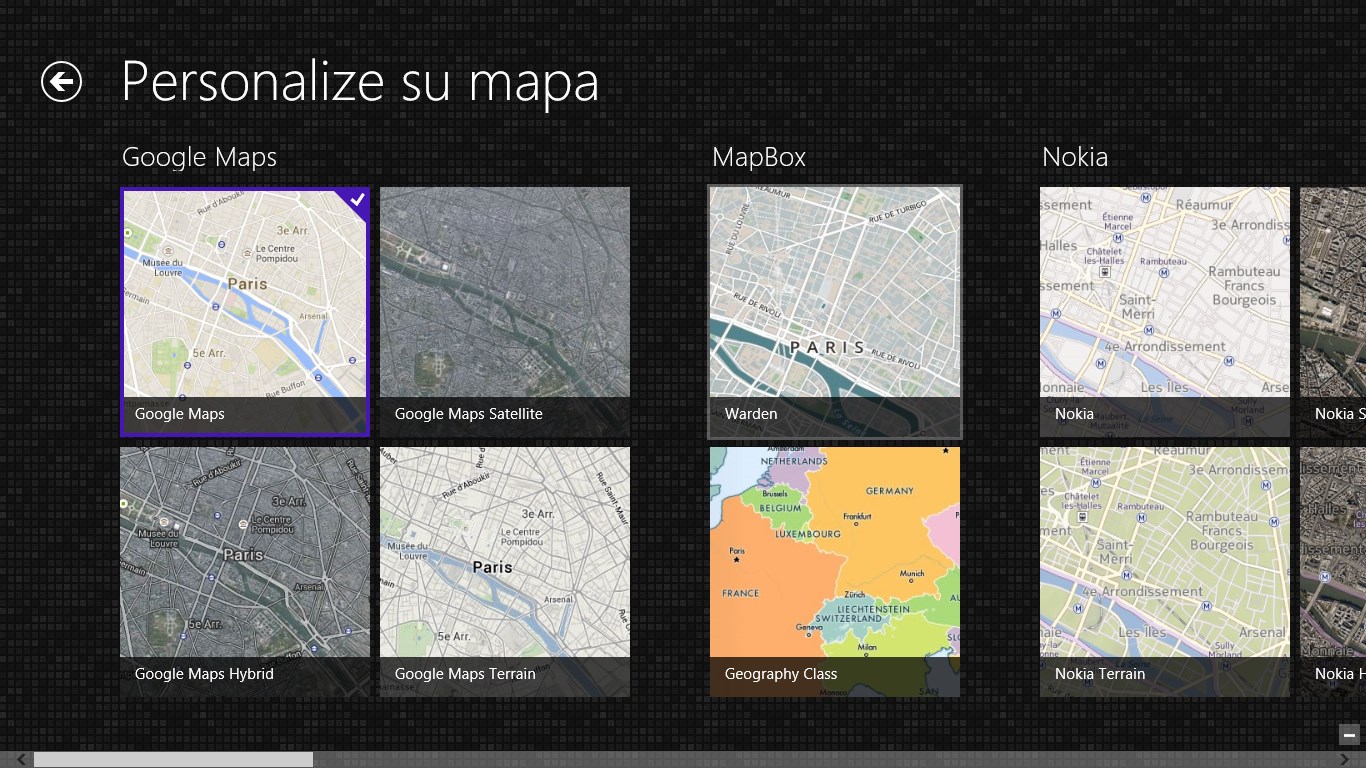Choose the MapBox Warden map style

point(835,312)
